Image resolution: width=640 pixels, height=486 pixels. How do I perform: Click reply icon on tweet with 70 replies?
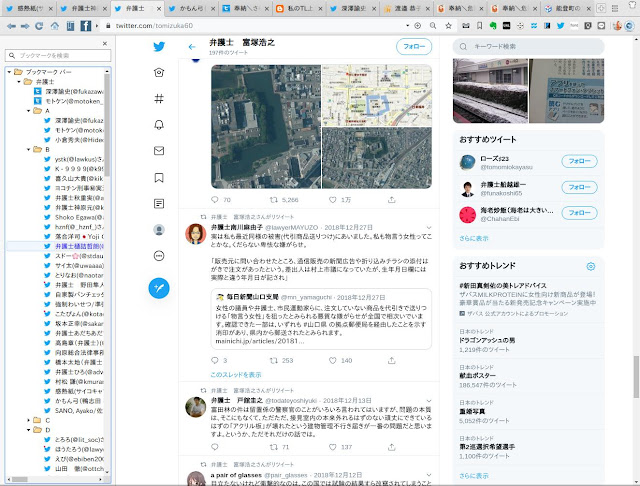pyautogui.click(x=215, y=200)
